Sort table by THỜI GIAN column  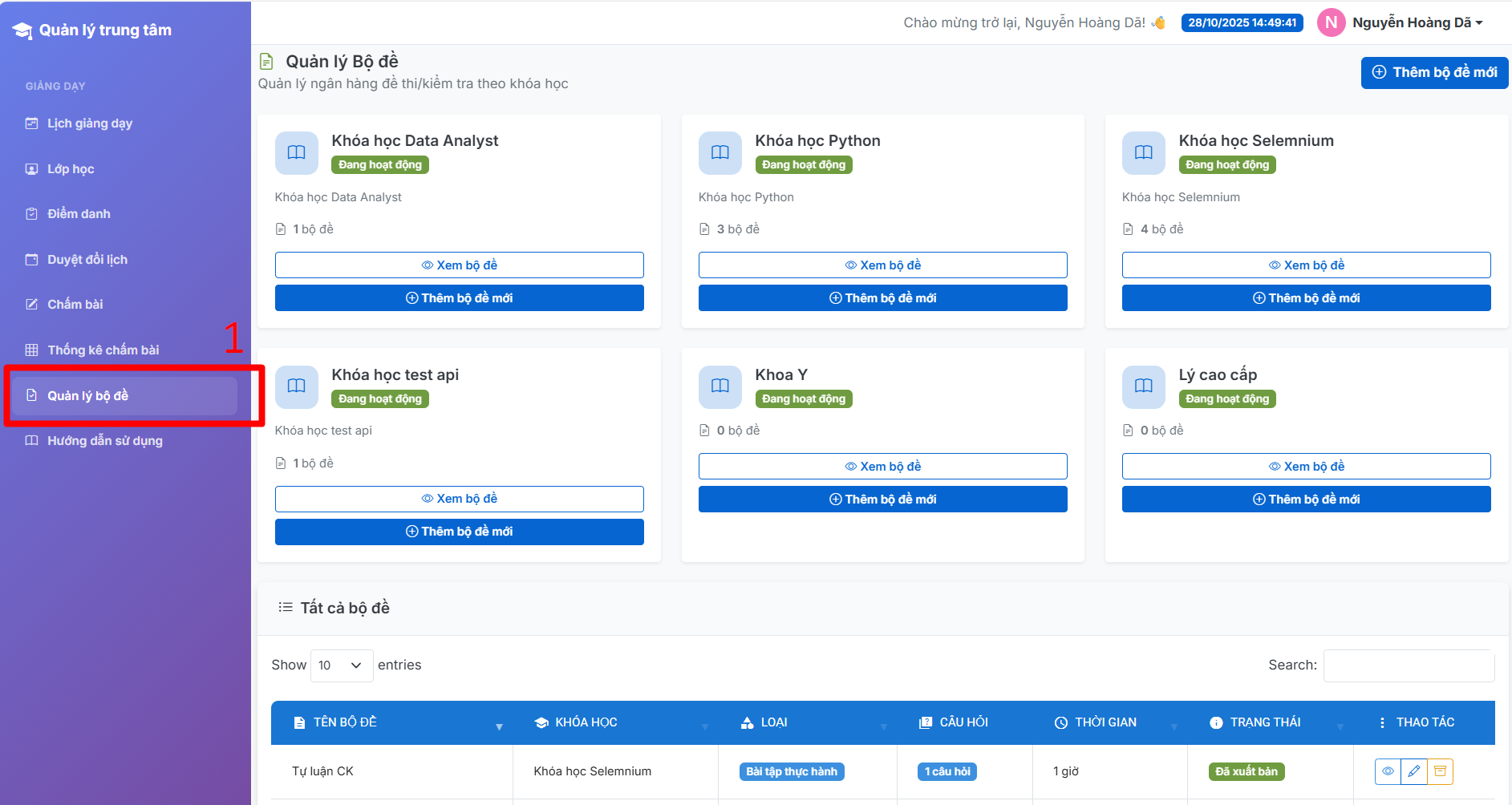1105,722
